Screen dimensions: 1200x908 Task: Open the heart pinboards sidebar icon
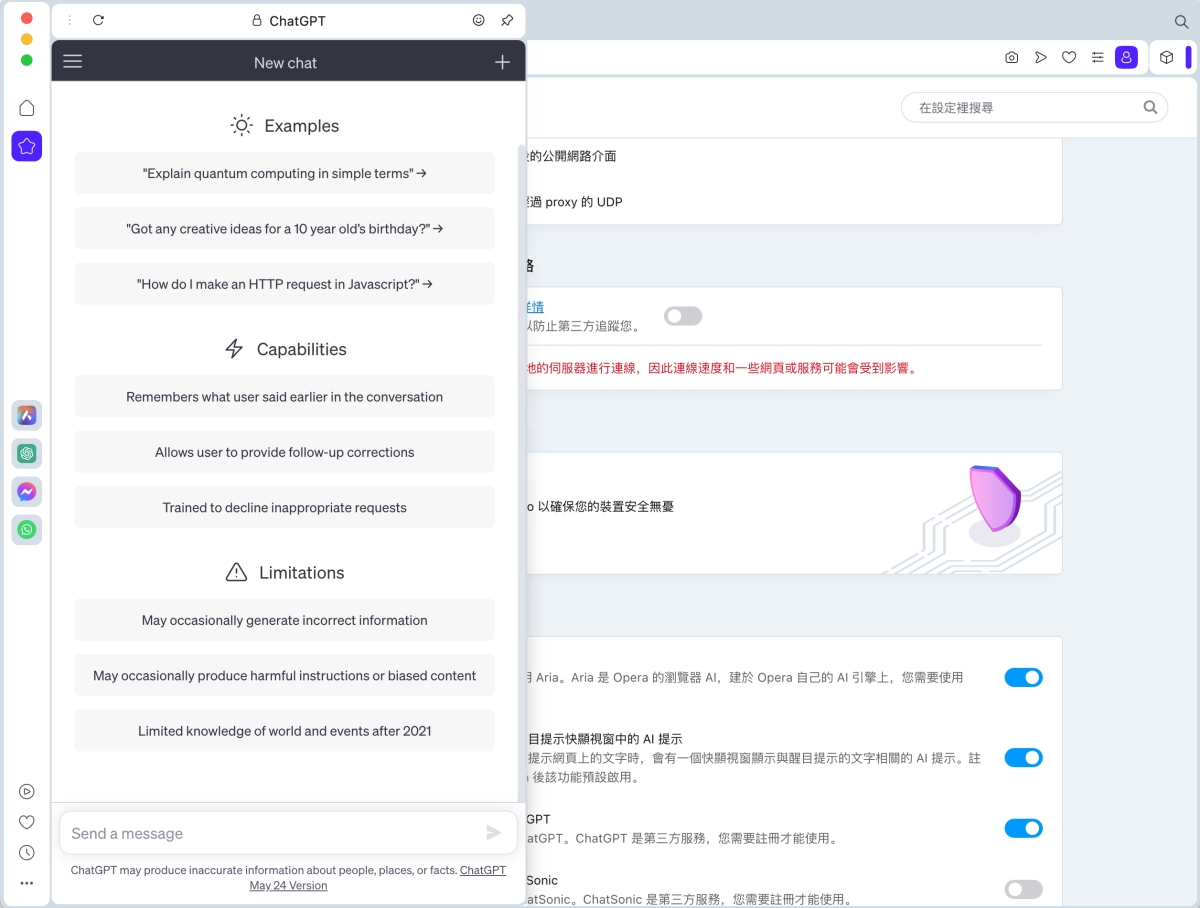point(27,822)
